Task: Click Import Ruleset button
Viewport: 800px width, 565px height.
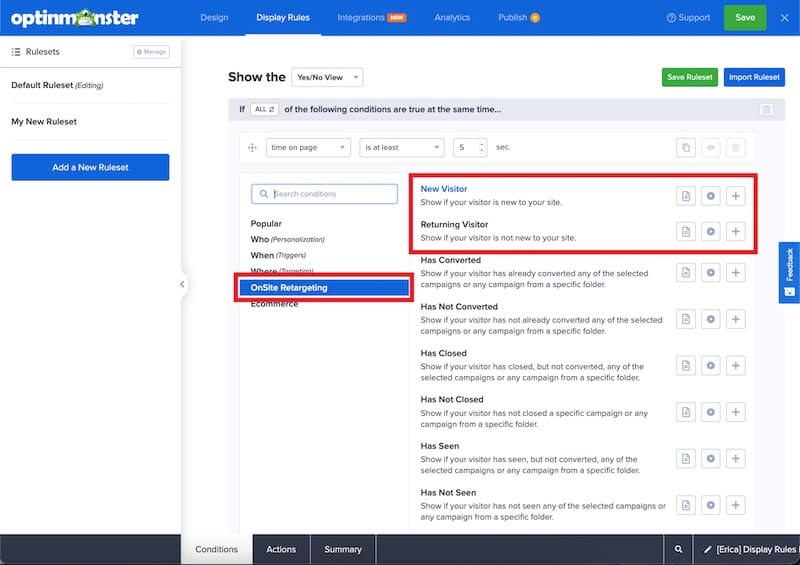Action: pyautogui.click(x=754, y=77)
